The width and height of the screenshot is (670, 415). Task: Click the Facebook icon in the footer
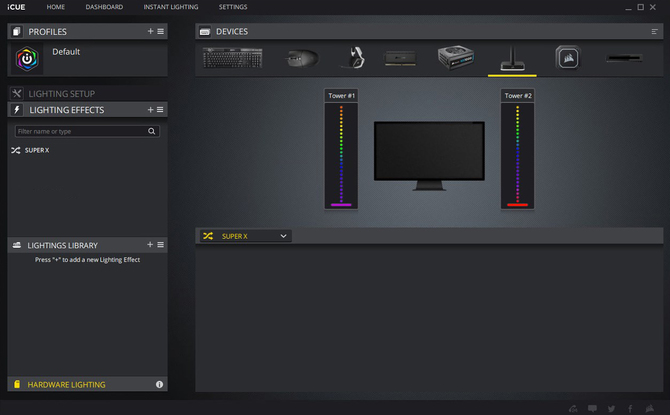click(x=630, y=409)
